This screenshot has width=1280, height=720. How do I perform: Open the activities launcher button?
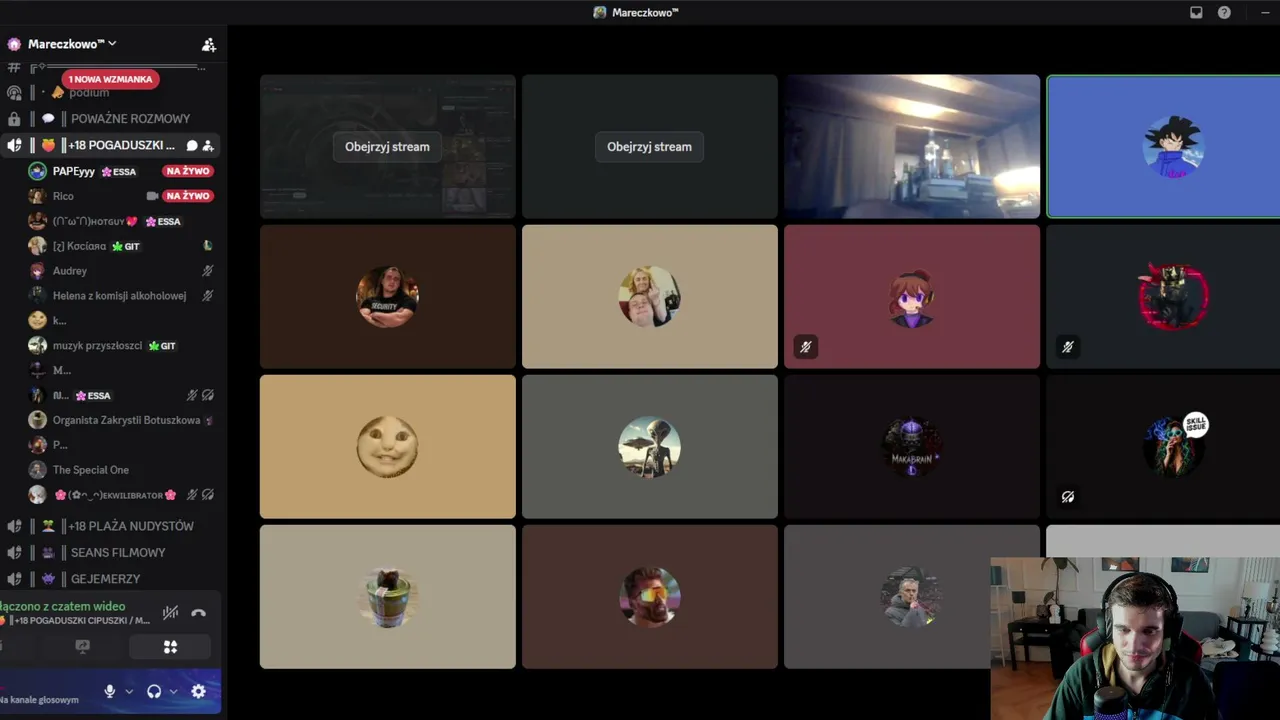click(x=170, y=647)
